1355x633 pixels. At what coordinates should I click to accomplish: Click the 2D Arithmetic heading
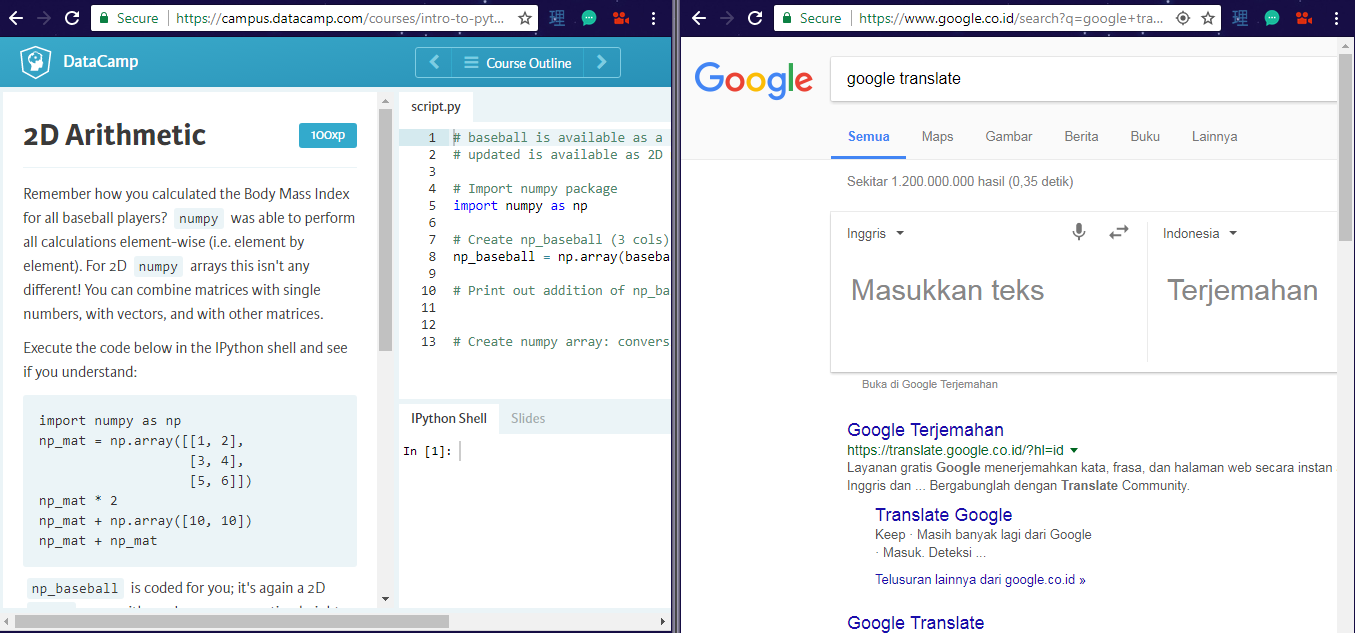coord(115,135)
